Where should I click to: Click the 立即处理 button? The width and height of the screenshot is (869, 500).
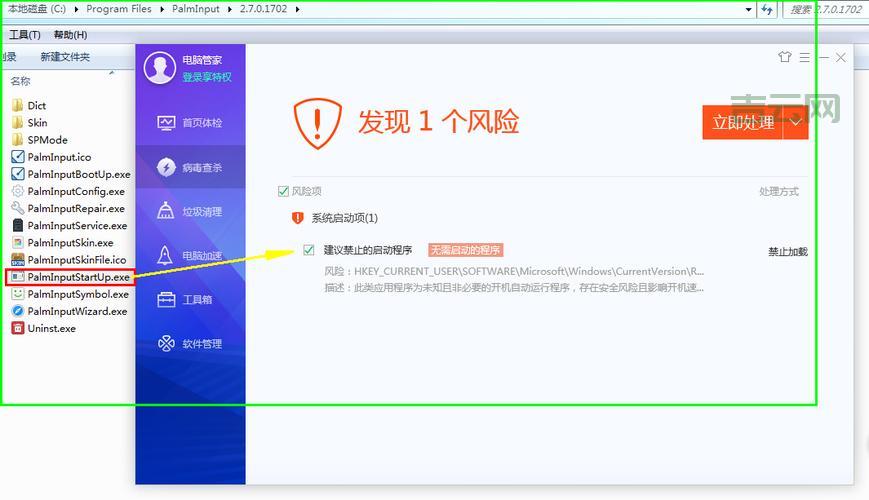(x=743, y=122)
